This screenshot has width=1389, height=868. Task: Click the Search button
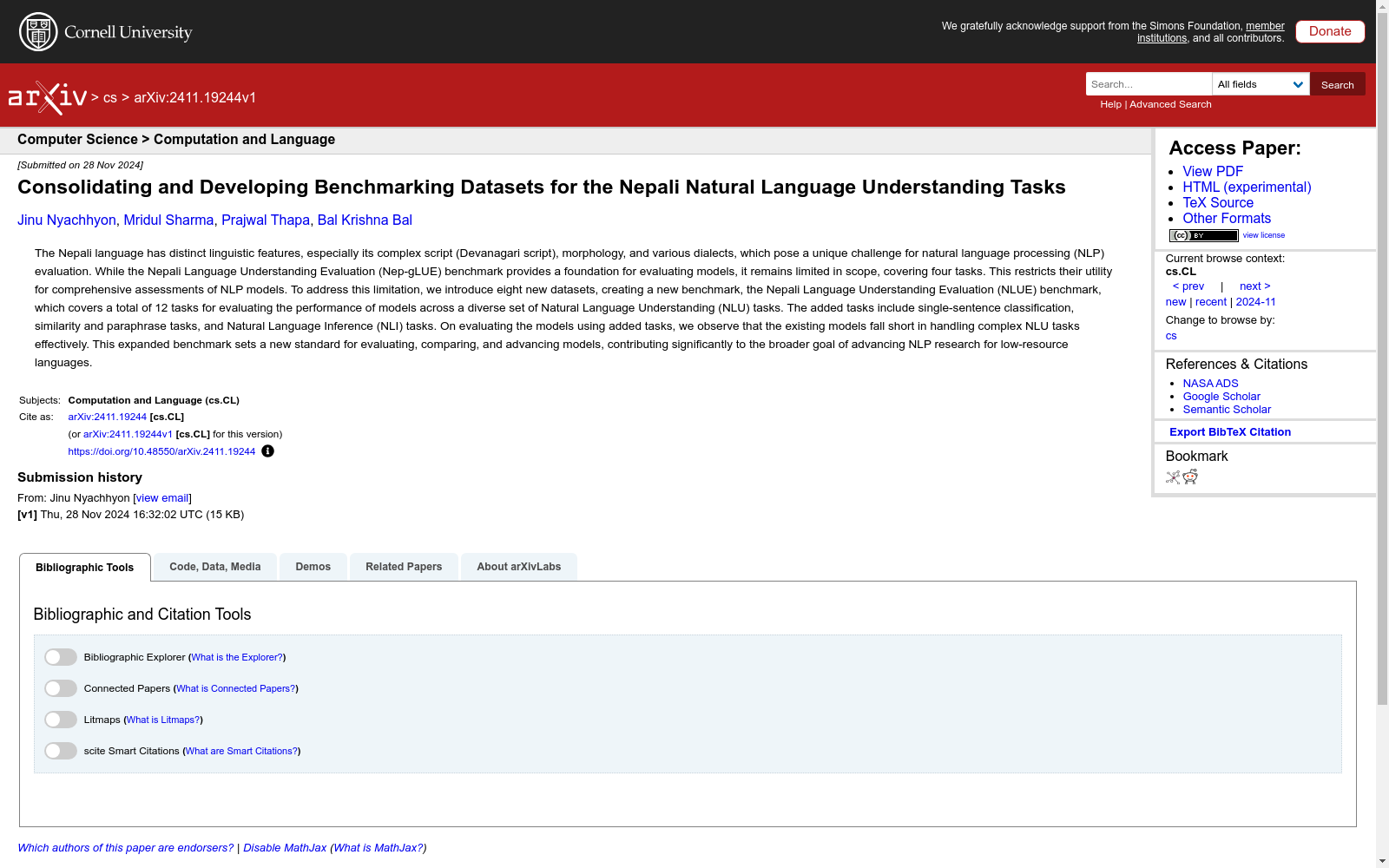1338,84
